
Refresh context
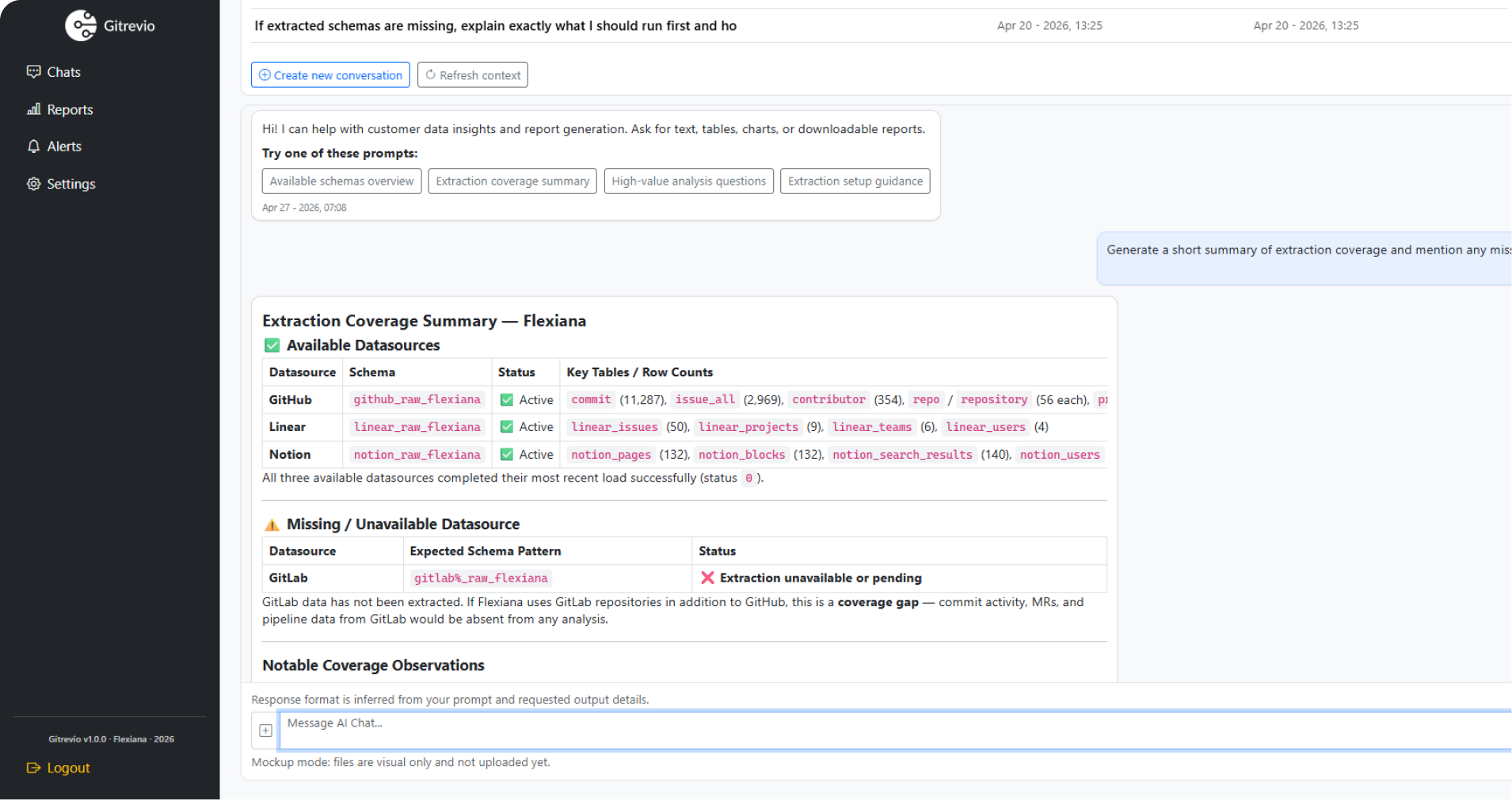(x=473, y=75)
